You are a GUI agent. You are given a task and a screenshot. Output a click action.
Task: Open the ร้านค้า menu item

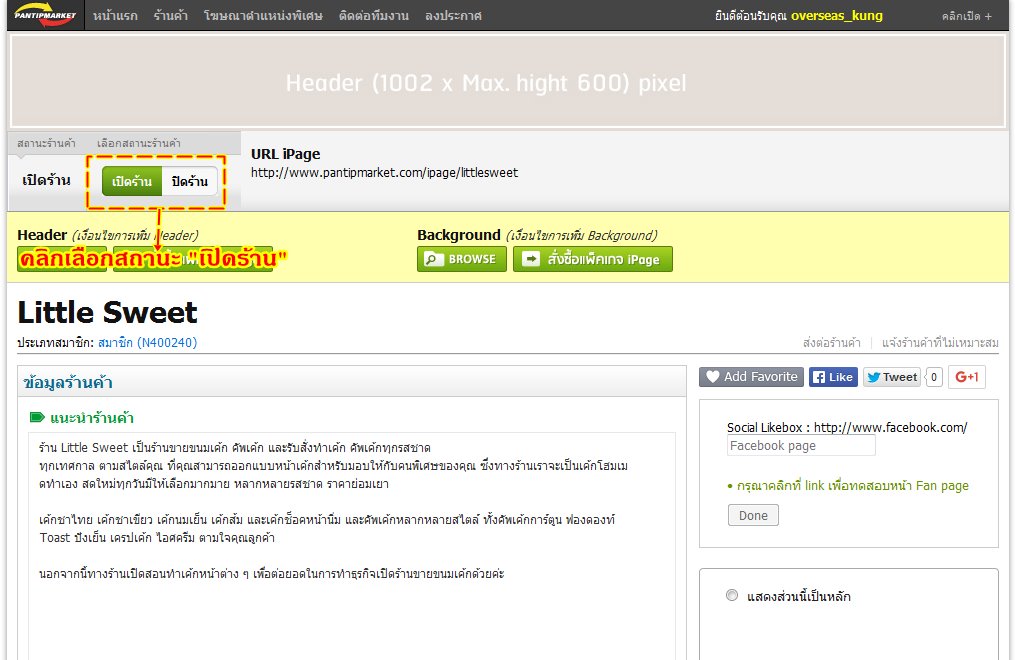coord(171,16)
